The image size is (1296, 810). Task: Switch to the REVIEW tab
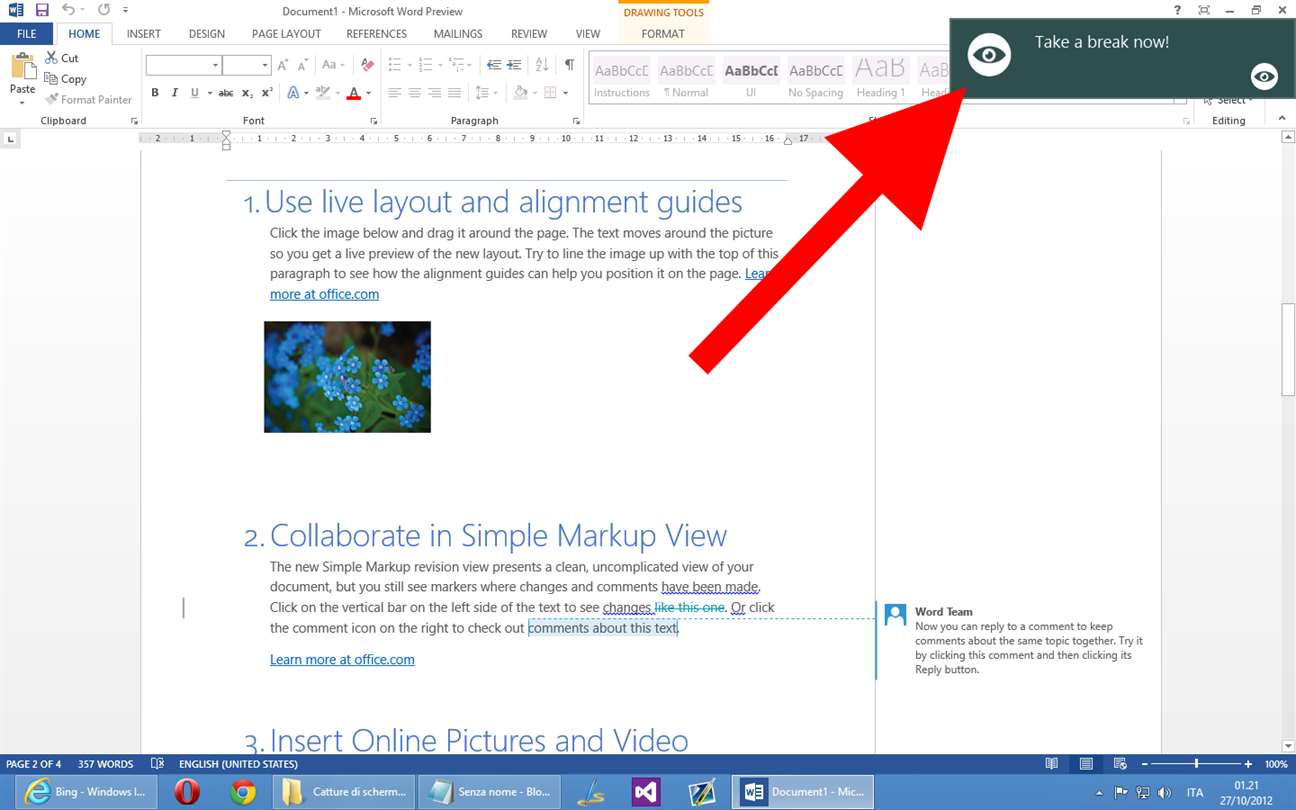pyautogui.click(x=529, y=33)
